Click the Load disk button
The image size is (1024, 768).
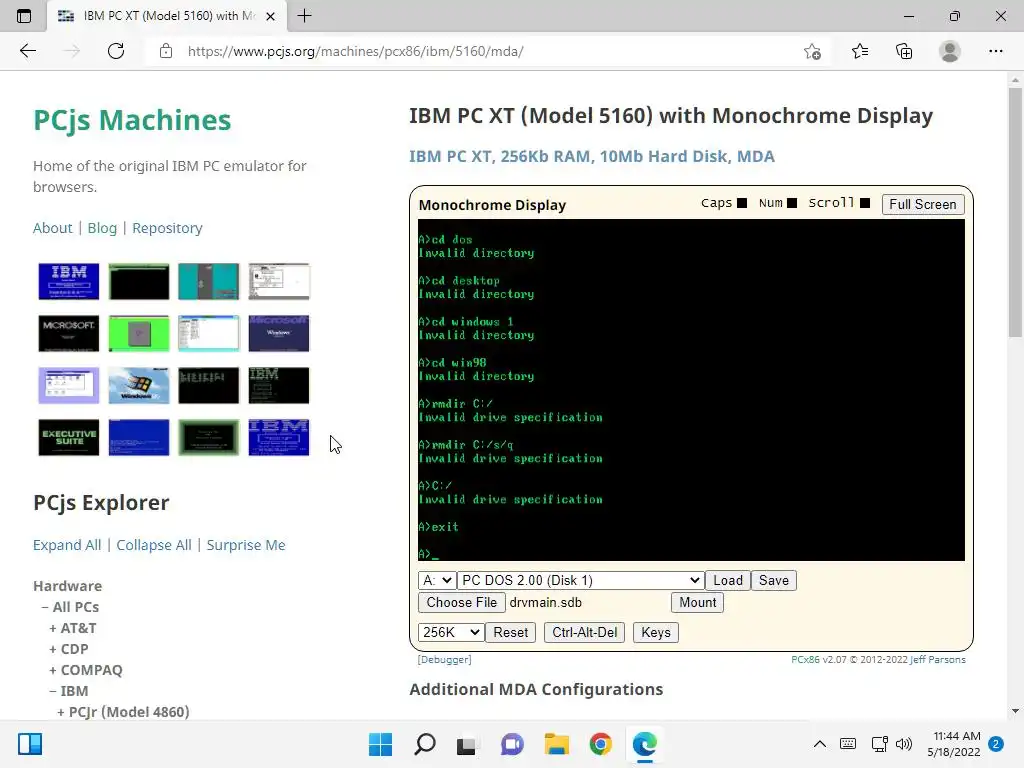[728, 580]
